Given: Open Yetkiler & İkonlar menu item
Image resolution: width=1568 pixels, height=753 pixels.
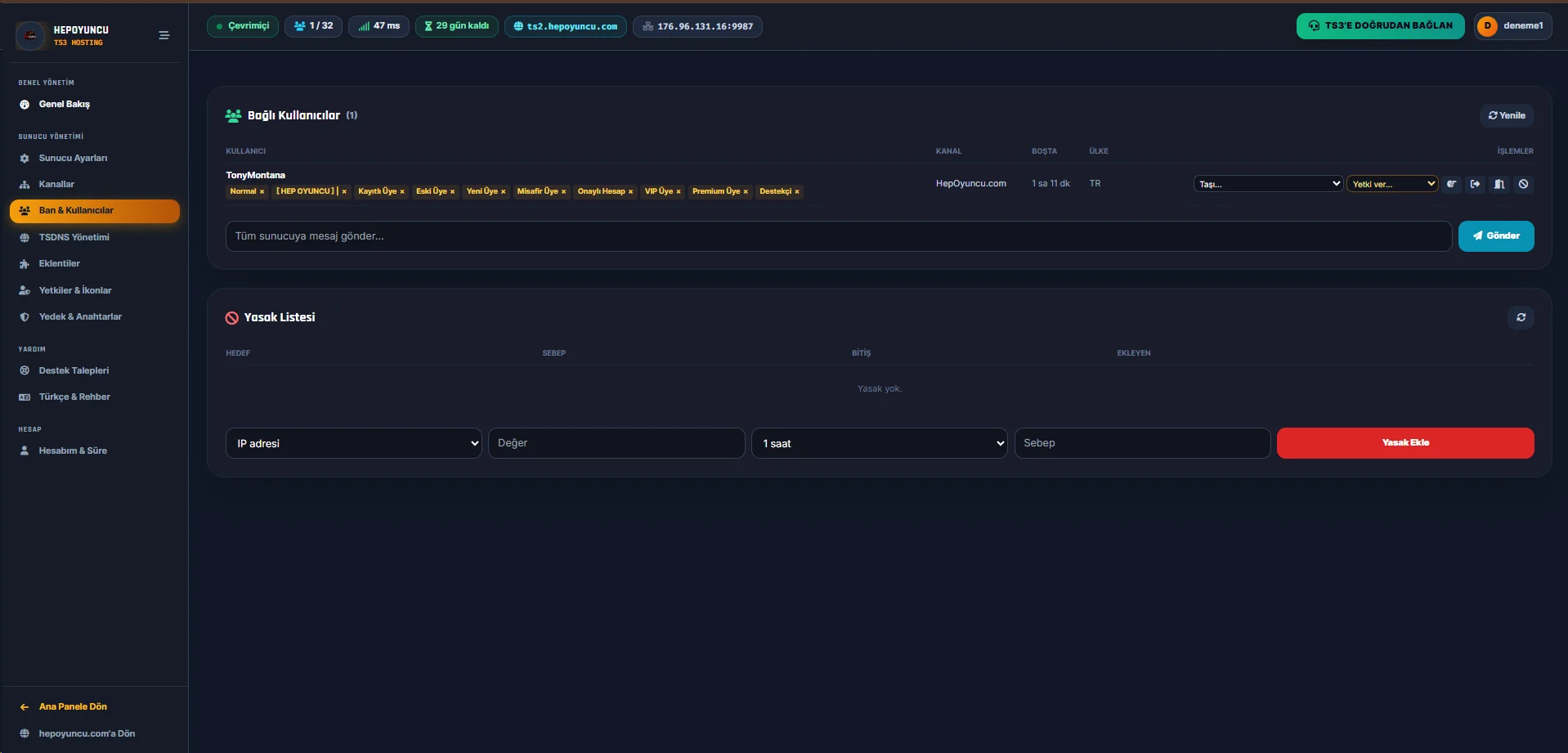Looking at the screenshot, I should click(x=95, y=291).
